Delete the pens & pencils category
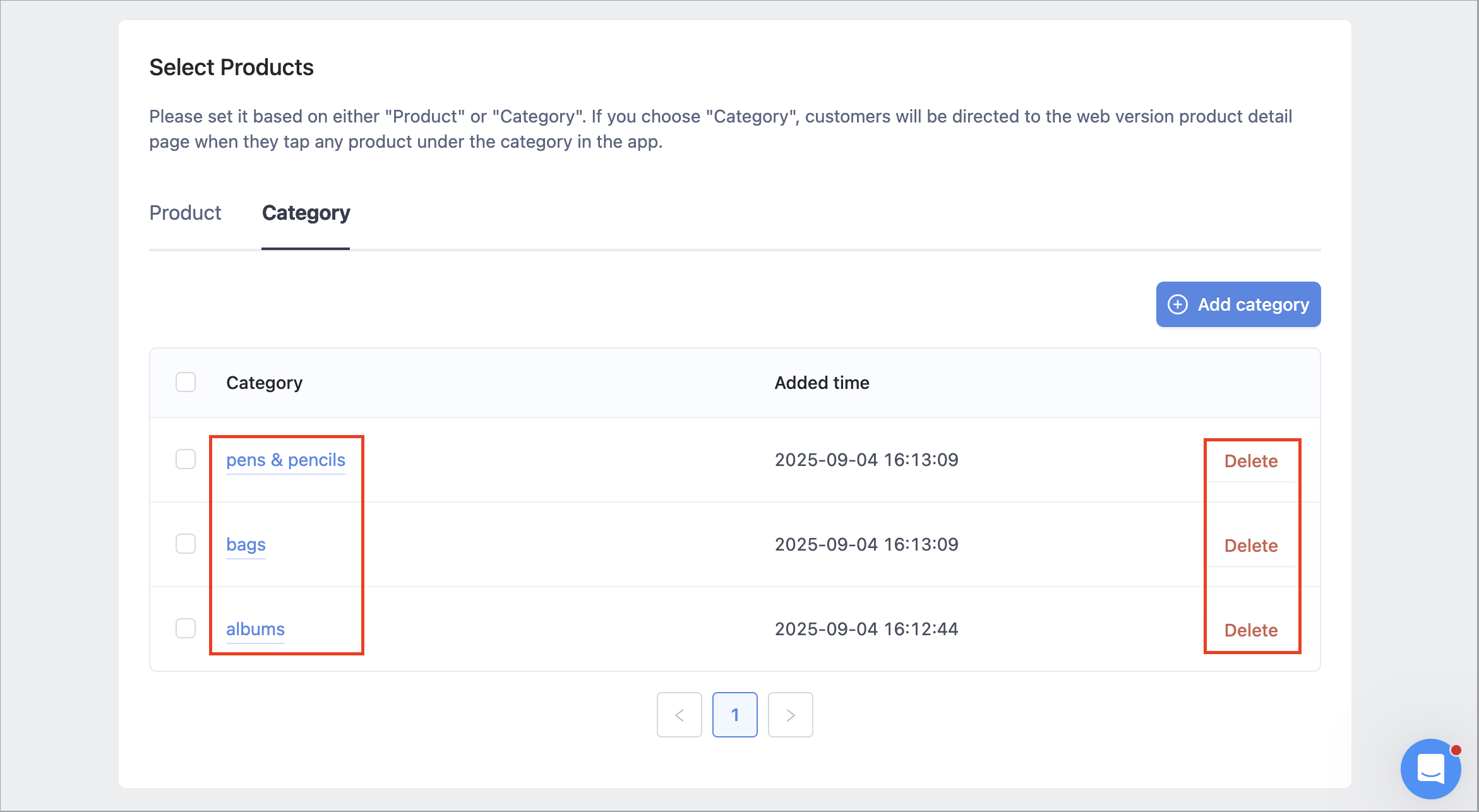Viewport: 1479px width, 812px height. coord(1251,461)
